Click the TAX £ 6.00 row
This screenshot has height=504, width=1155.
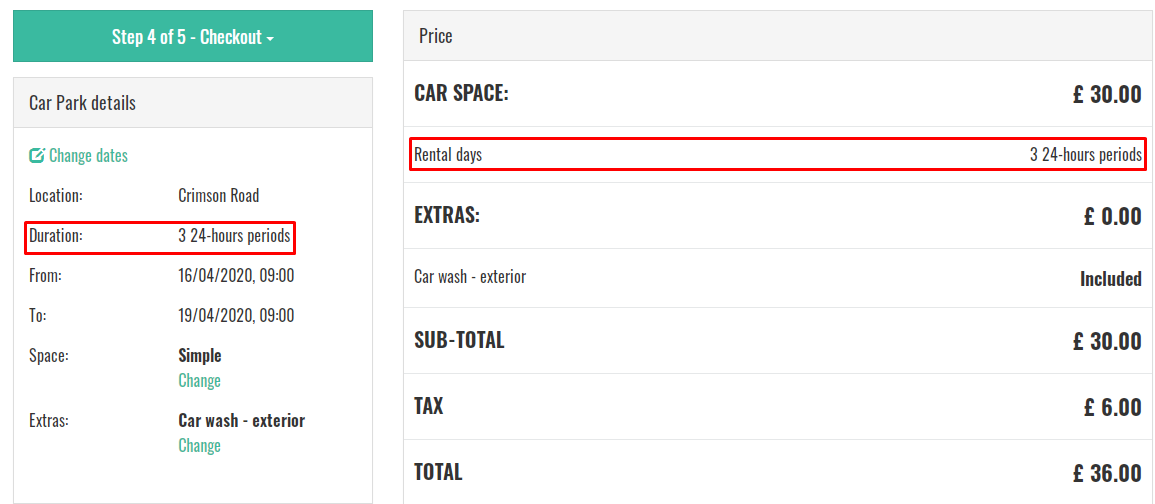click(x=778, y=406)
